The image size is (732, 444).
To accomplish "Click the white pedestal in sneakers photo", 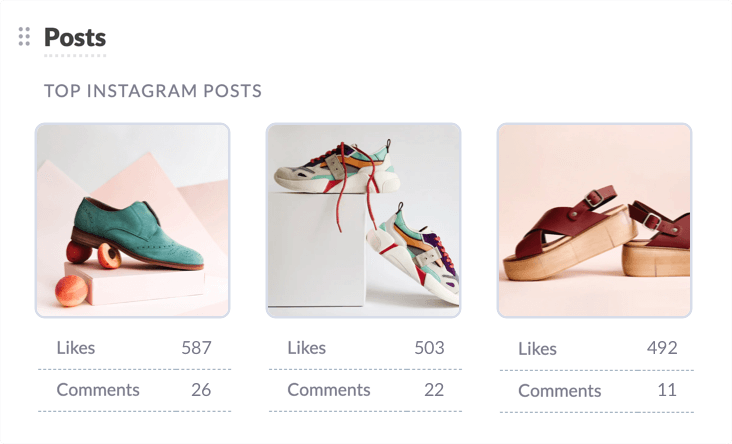I will 317,250.
